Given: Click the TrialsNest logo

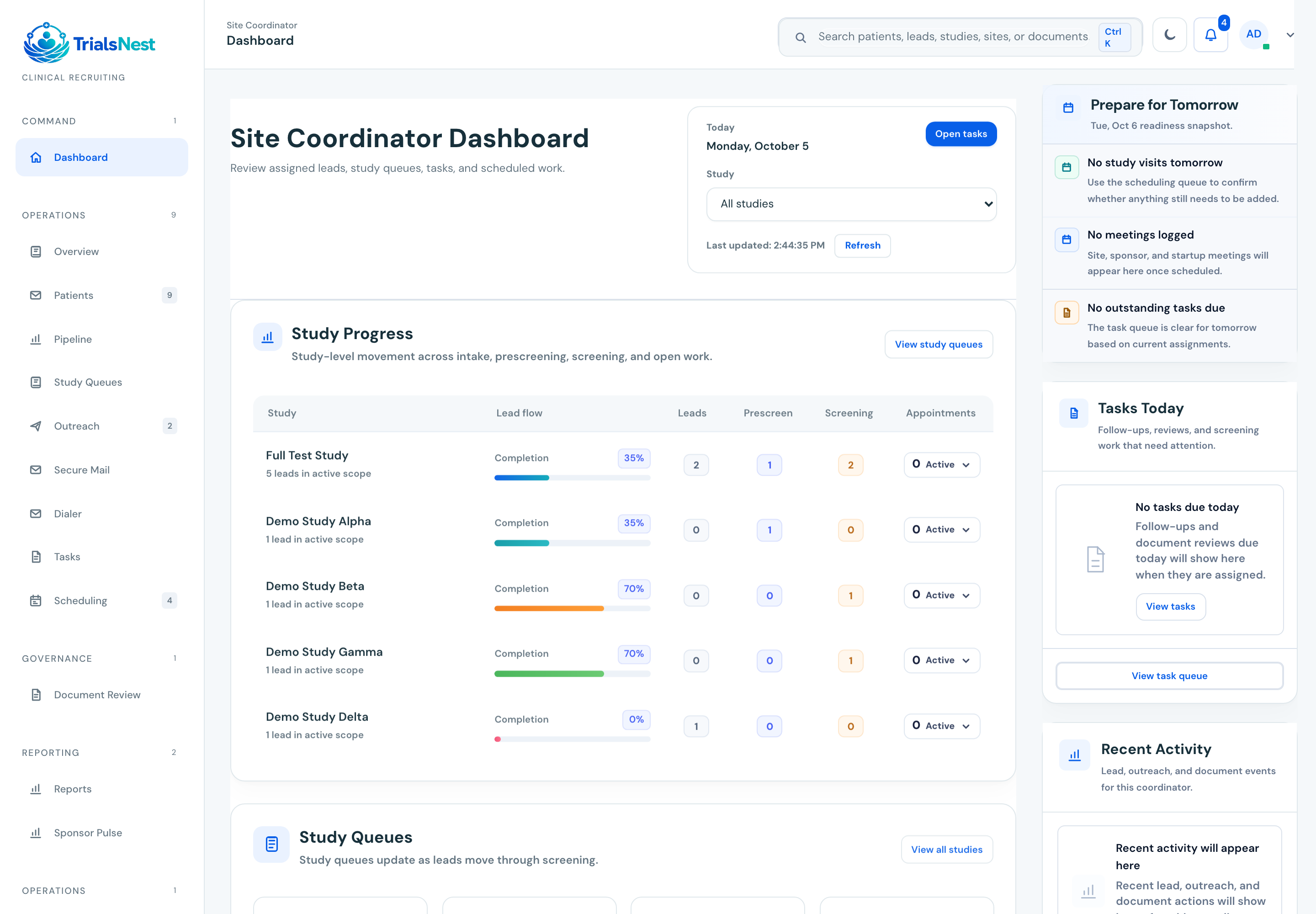Looking at the screenshot, I should 90,43.
